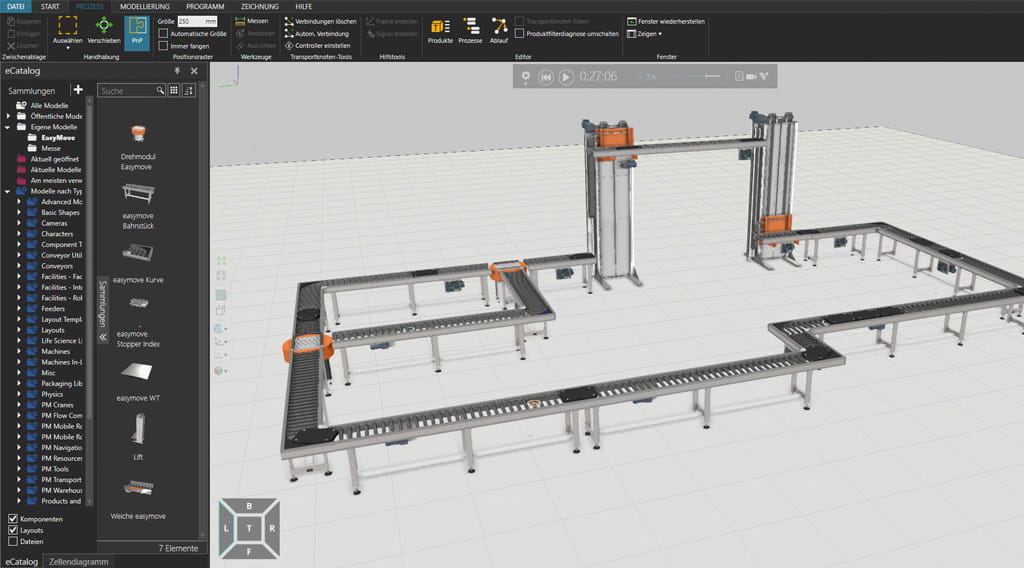Image resolution: width=1024 pixels, height=568 pixels.
Task: Open the Prozesse editor
Action: tap(470, 31)
